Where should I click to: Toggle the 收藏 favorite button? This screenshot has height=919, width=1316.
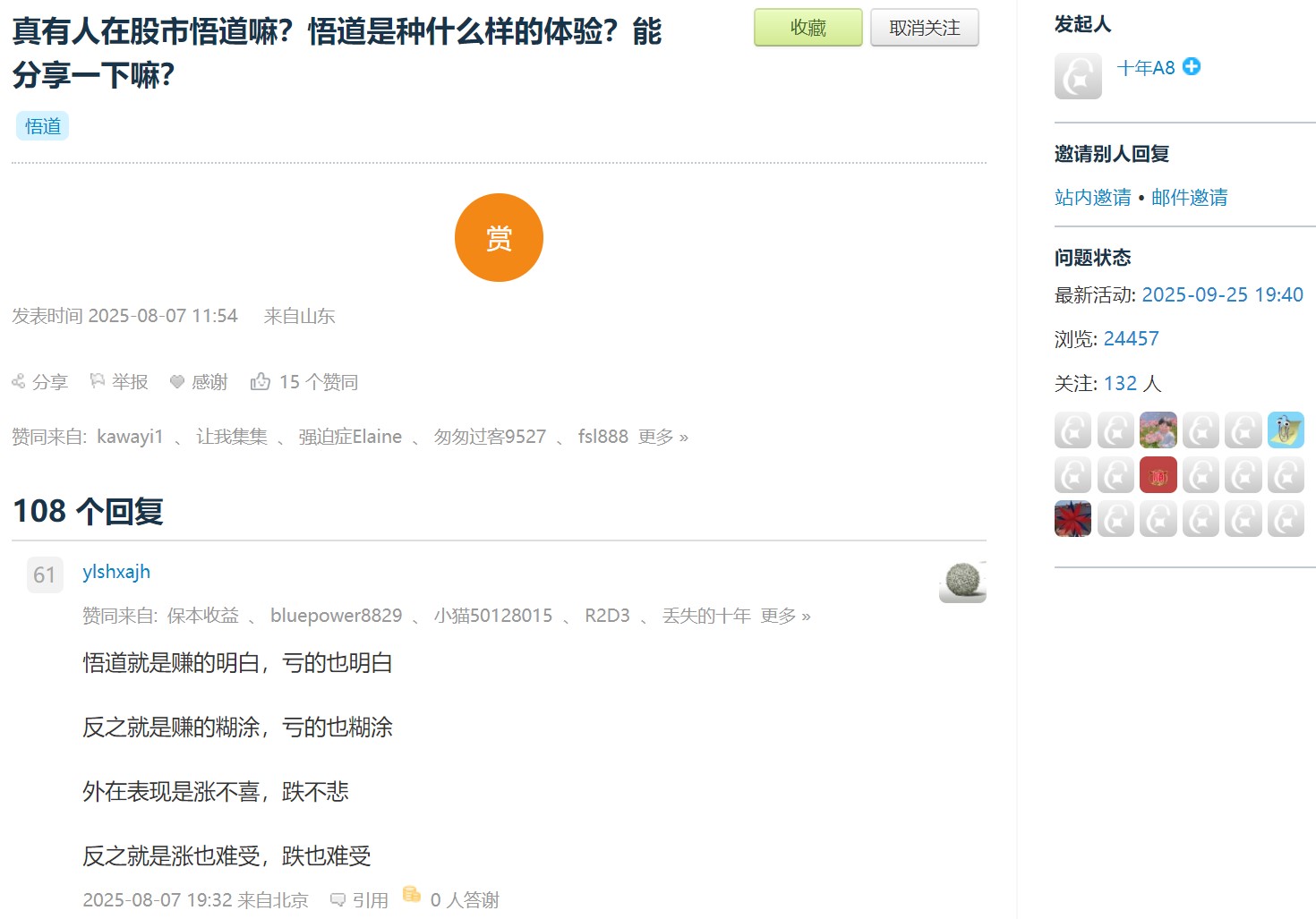click(808, 28)
